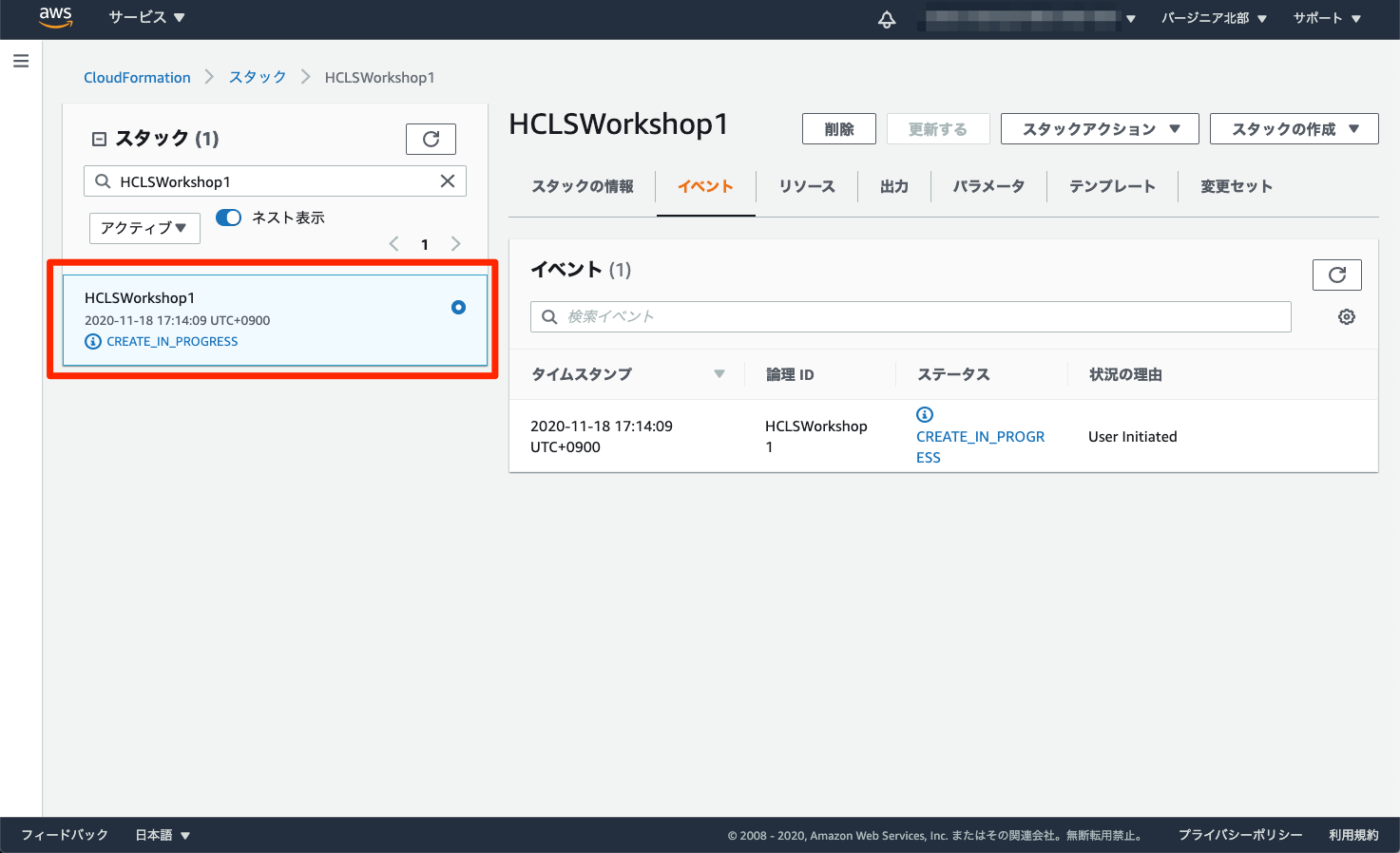Refresh the events list

tap(1336, 275)
